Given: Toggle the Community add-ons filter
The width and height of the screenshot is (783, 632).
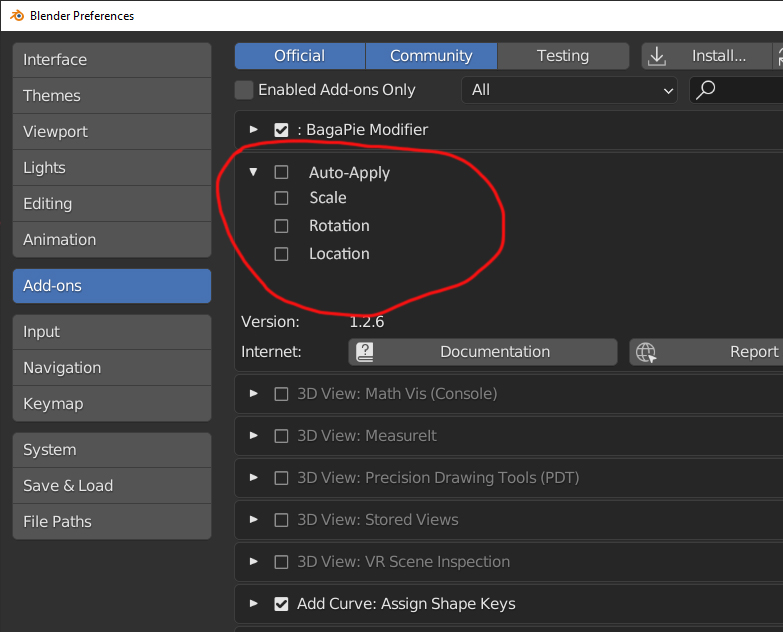Looking at the screenshot, I should (431, 56).
